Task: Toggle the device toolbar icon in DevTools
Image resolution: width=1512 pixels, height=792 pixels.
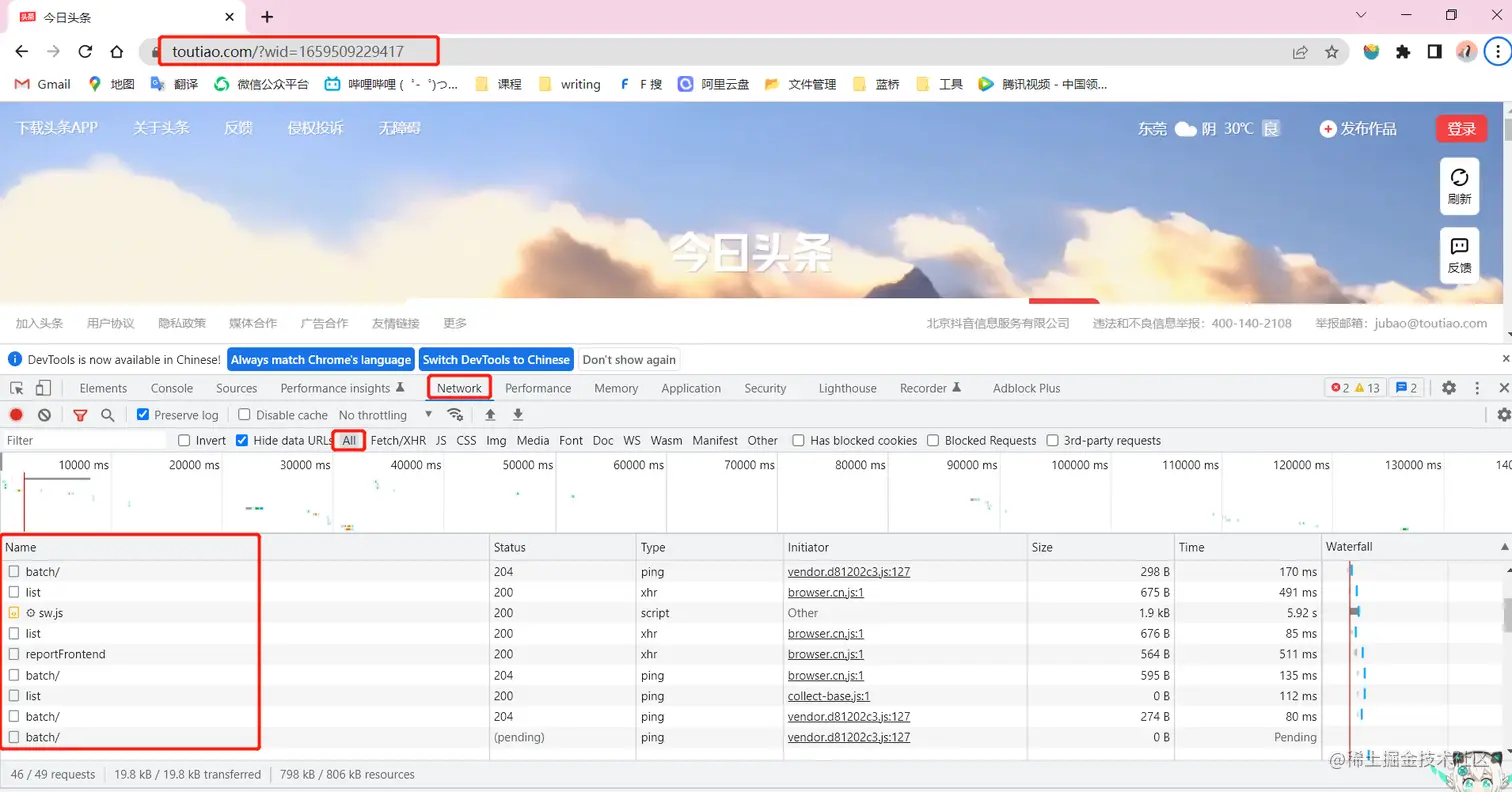Action: [44, 388]
